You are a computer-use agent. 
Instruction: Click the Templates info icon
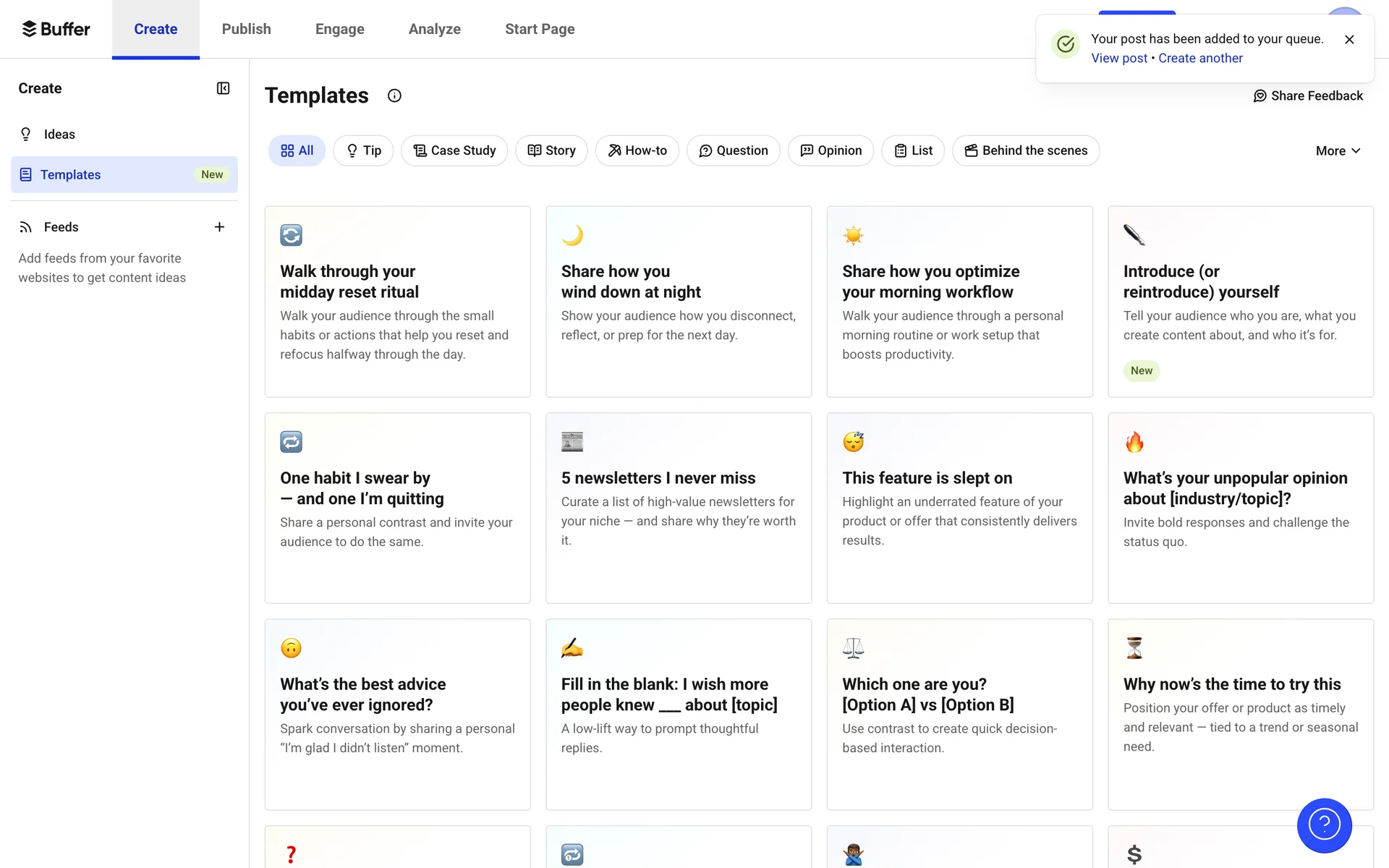click(x=394, y=95)
